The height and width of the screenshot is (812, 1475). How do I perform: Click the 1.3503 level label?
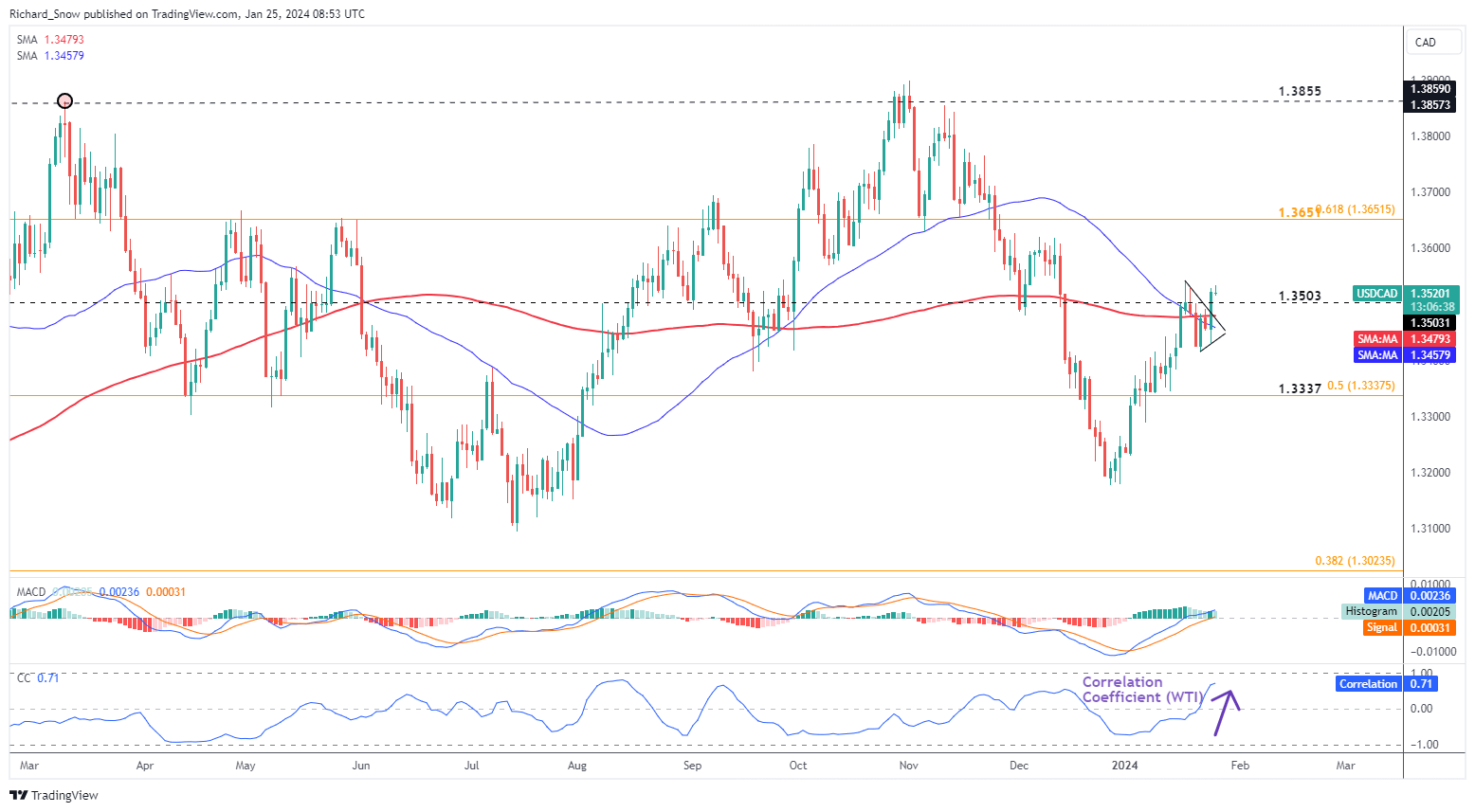tap(1300, 297)
